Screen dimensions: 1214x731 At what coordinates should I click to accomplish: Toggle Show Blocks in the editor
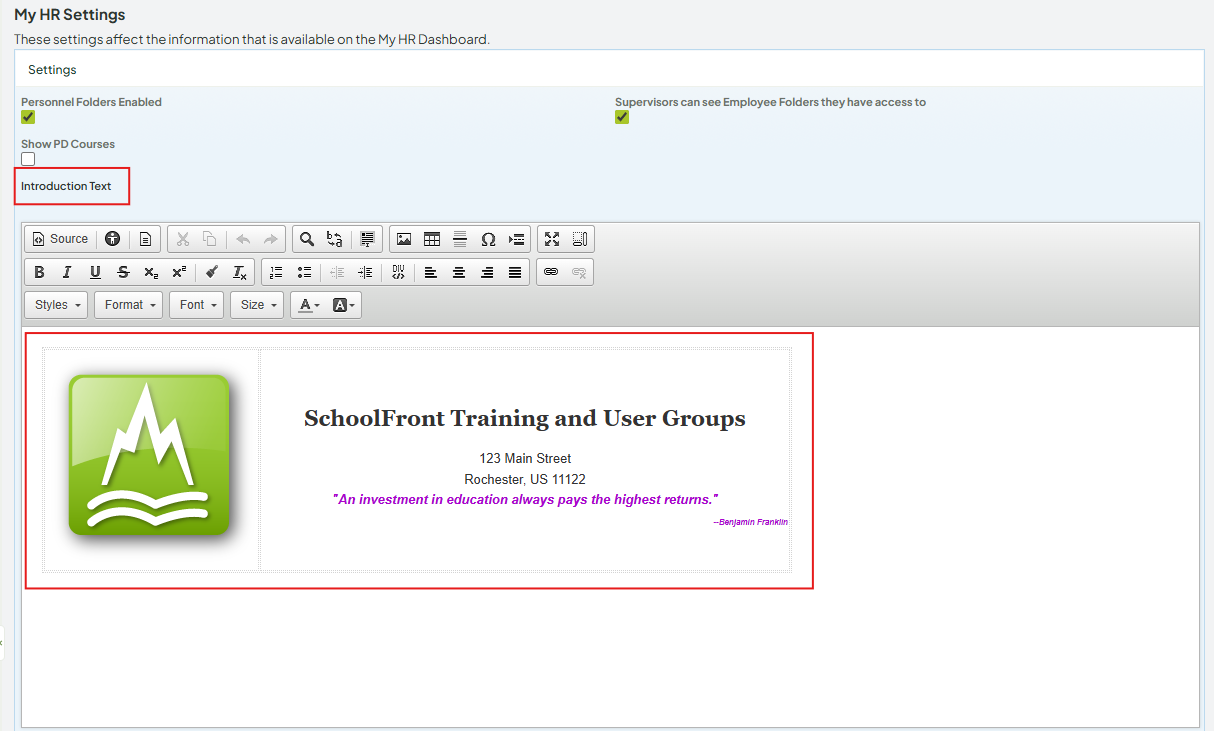pos(580,239)
